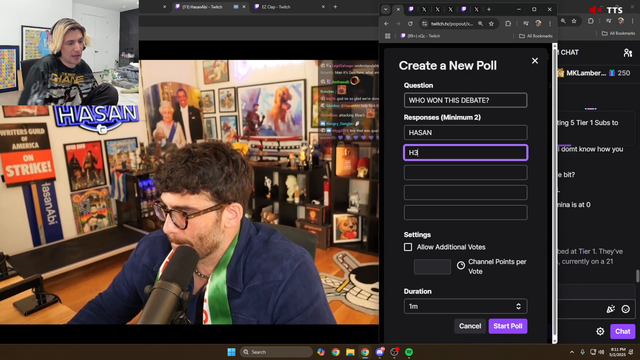Select the first response field containing HASAN

(x=465, y=133)
